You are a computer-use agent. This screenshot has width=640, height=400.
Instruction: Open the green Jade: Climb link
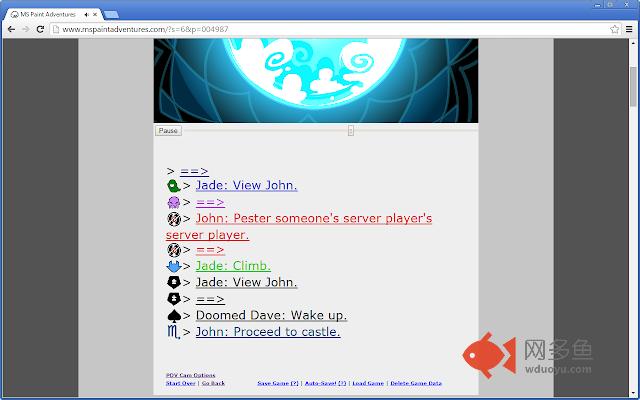[233, 266]
